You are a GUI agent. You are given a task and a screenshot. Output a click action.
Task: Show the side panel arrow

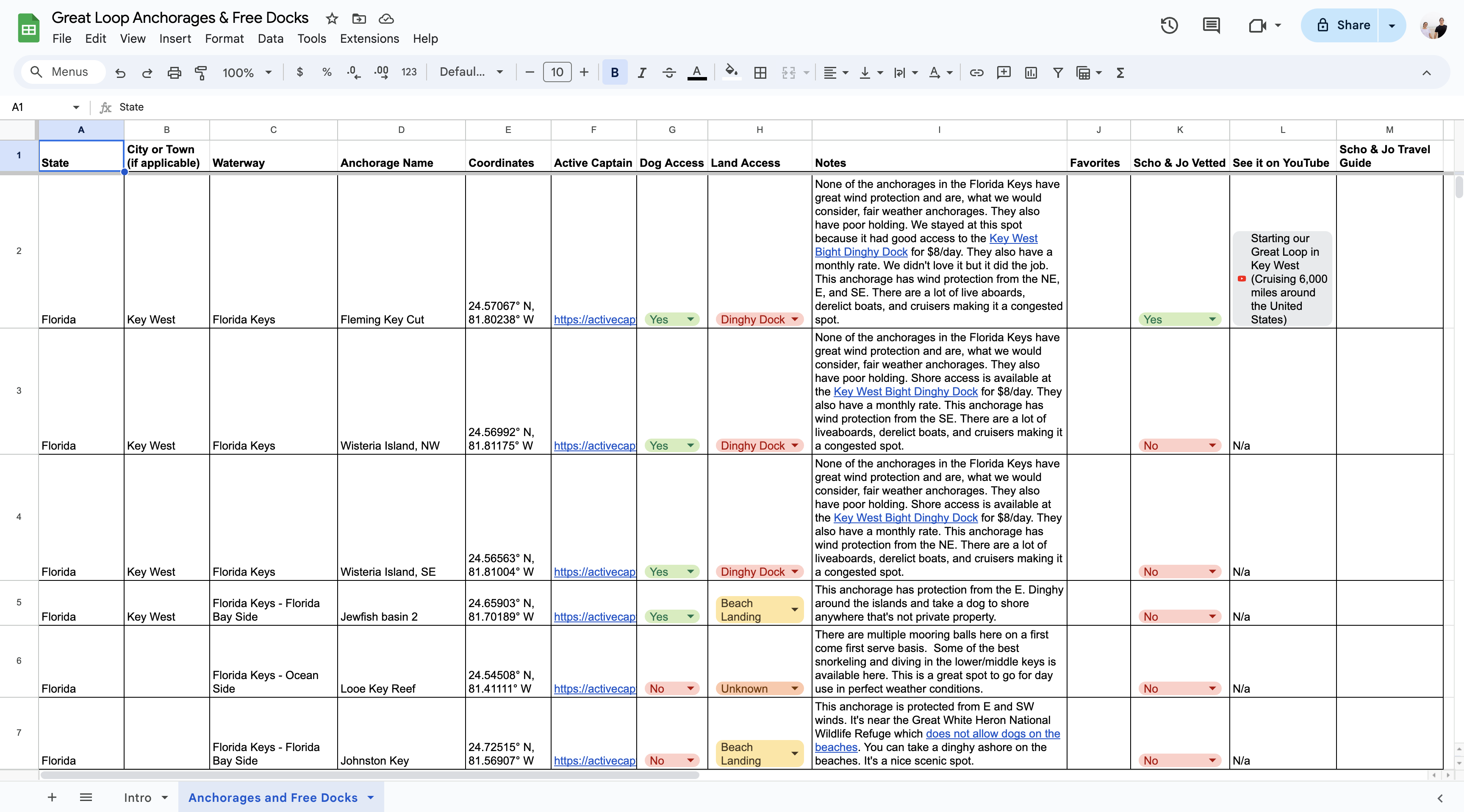[x=1440, y=798]
